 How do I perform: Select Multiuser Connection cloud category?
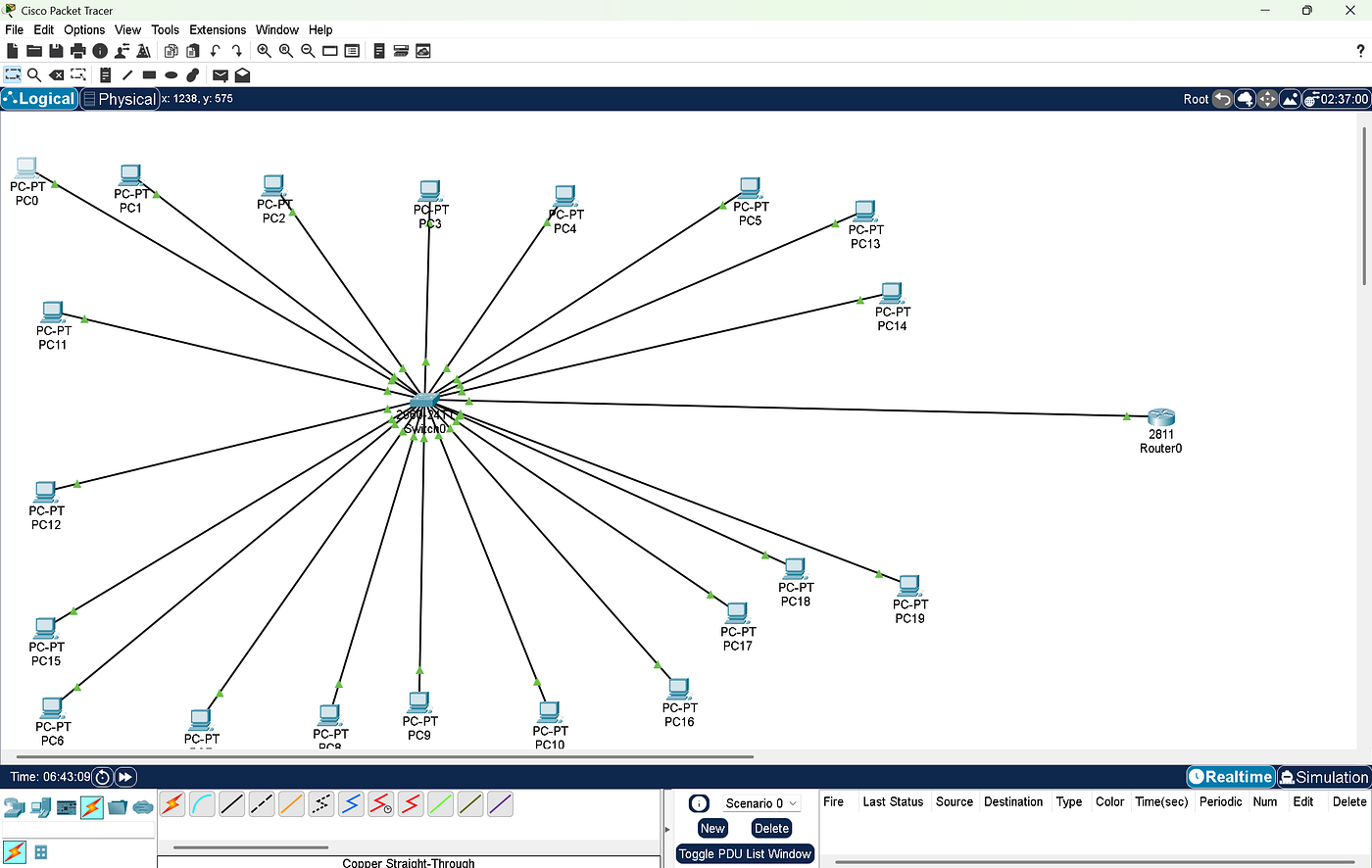point(144,807)
